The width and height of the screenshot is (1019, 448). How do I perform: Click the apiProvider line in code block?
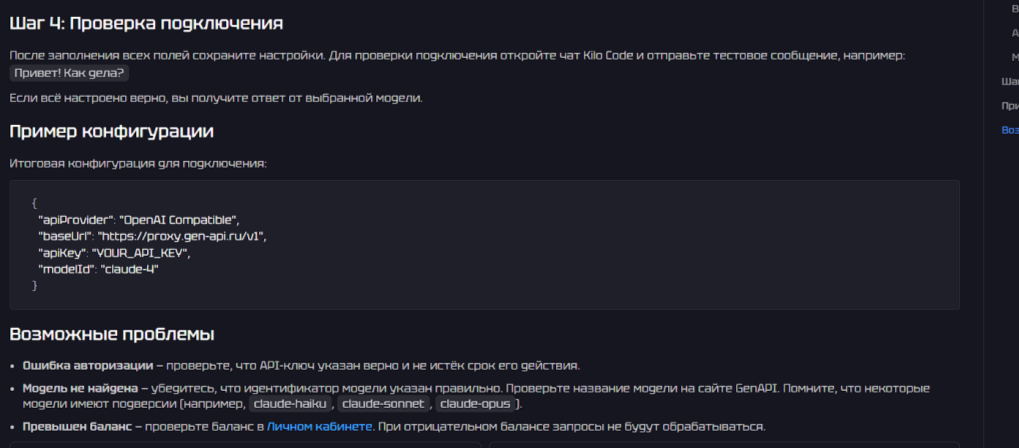(138, 218)
